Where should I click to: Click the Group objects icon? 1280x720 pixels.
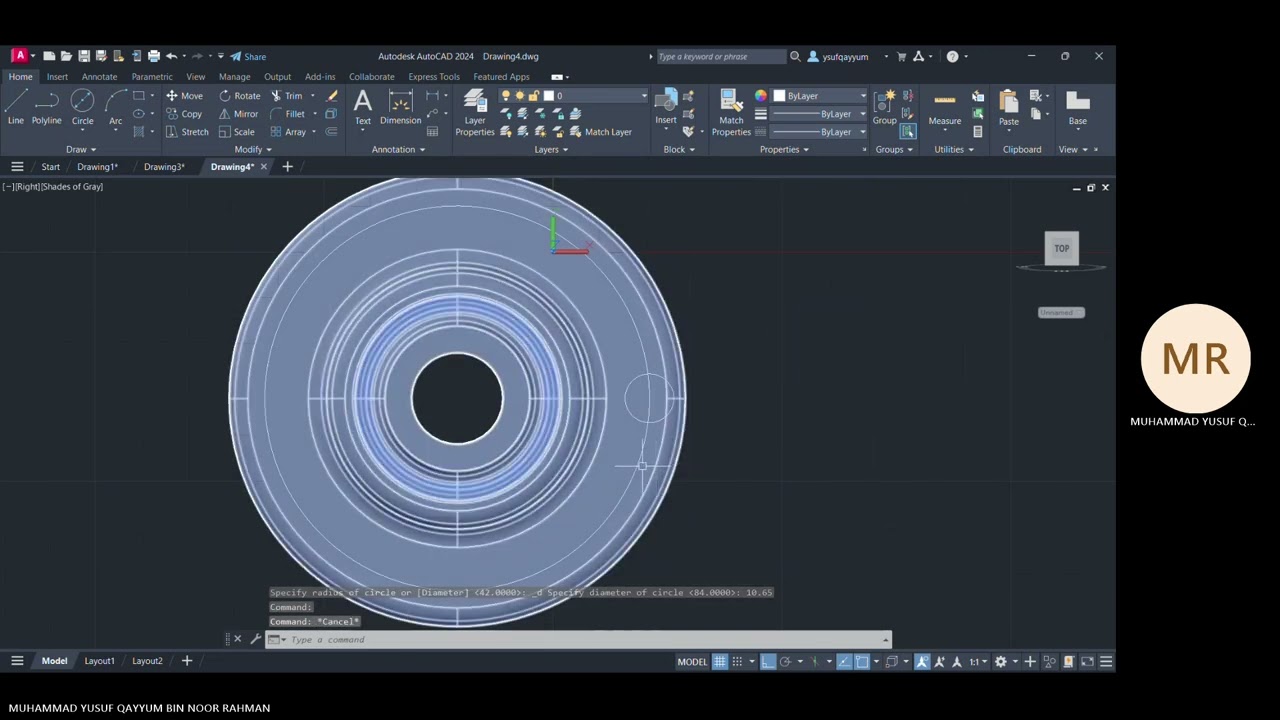pos(884,107)
